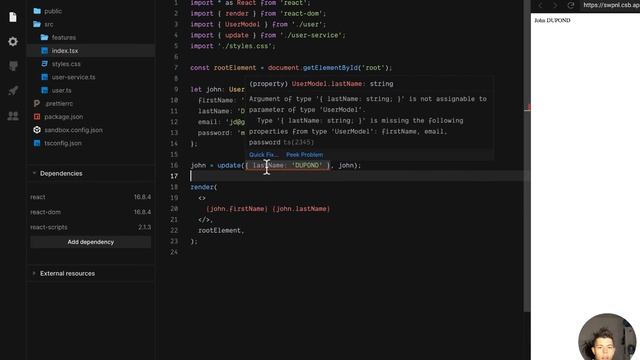Click the .prettierrc Prettier icon
The image size is (640, 360).
tap(37, 104)
